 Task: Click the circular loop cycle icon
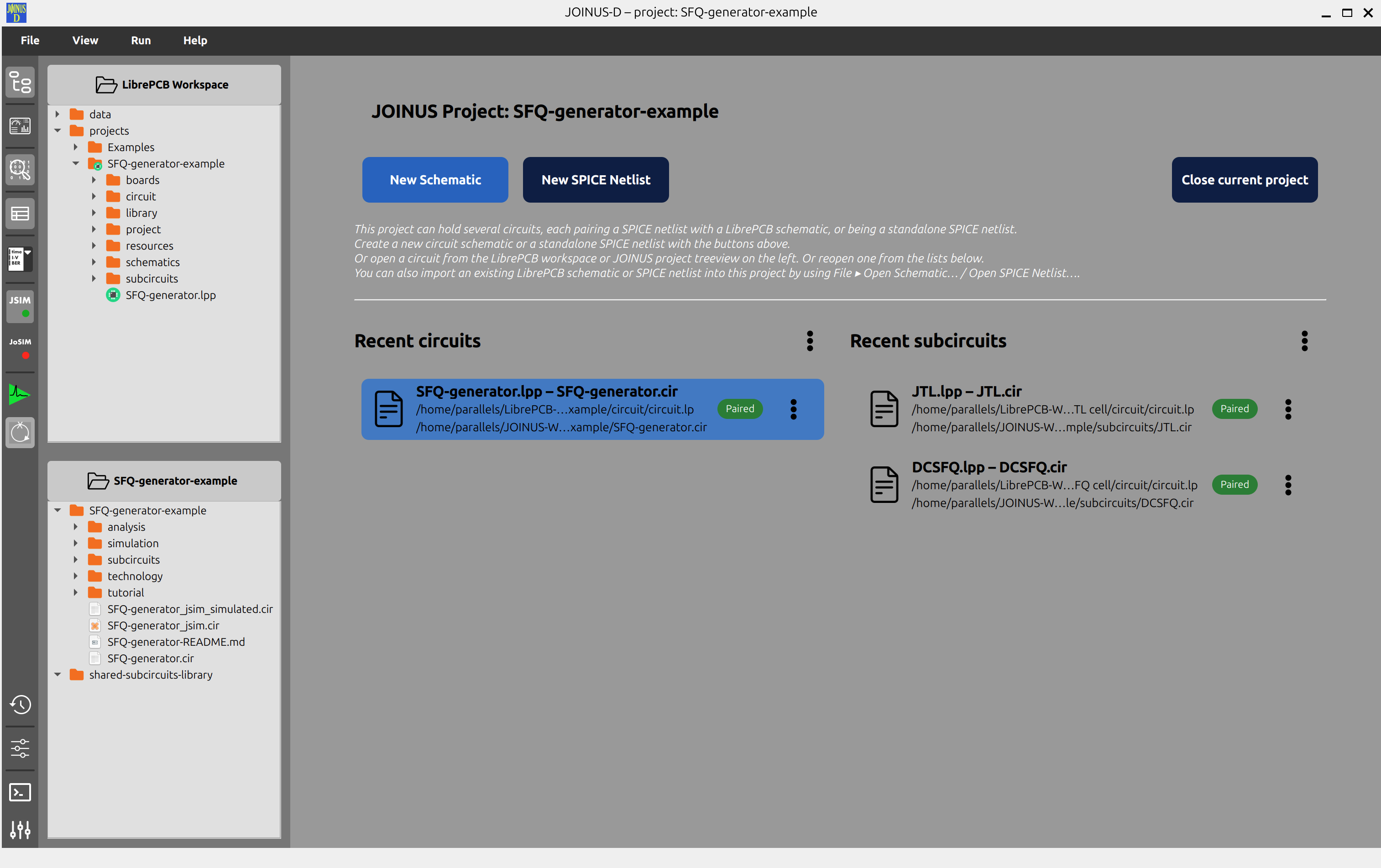20,432
